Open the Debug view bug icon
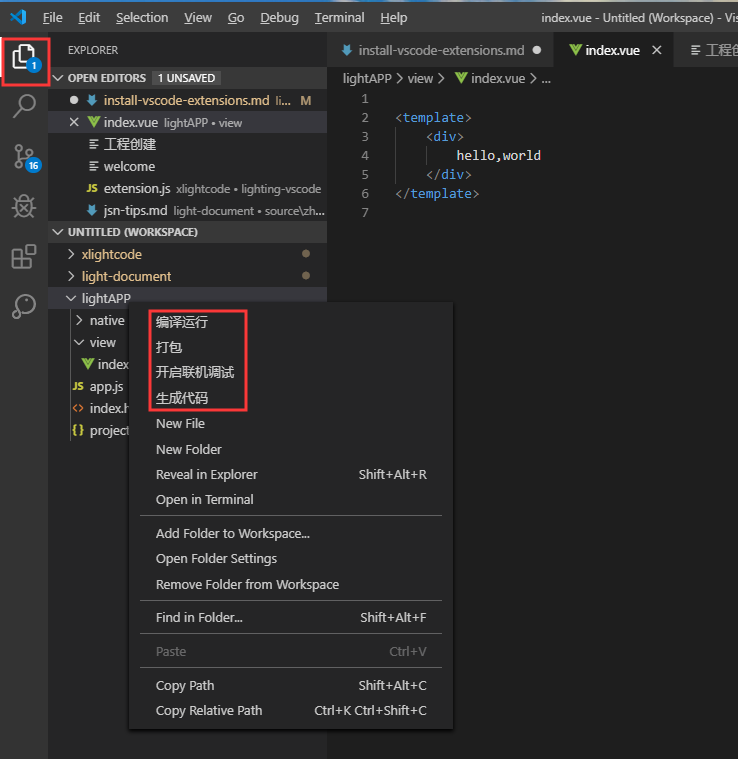 [x=24, y=206]
